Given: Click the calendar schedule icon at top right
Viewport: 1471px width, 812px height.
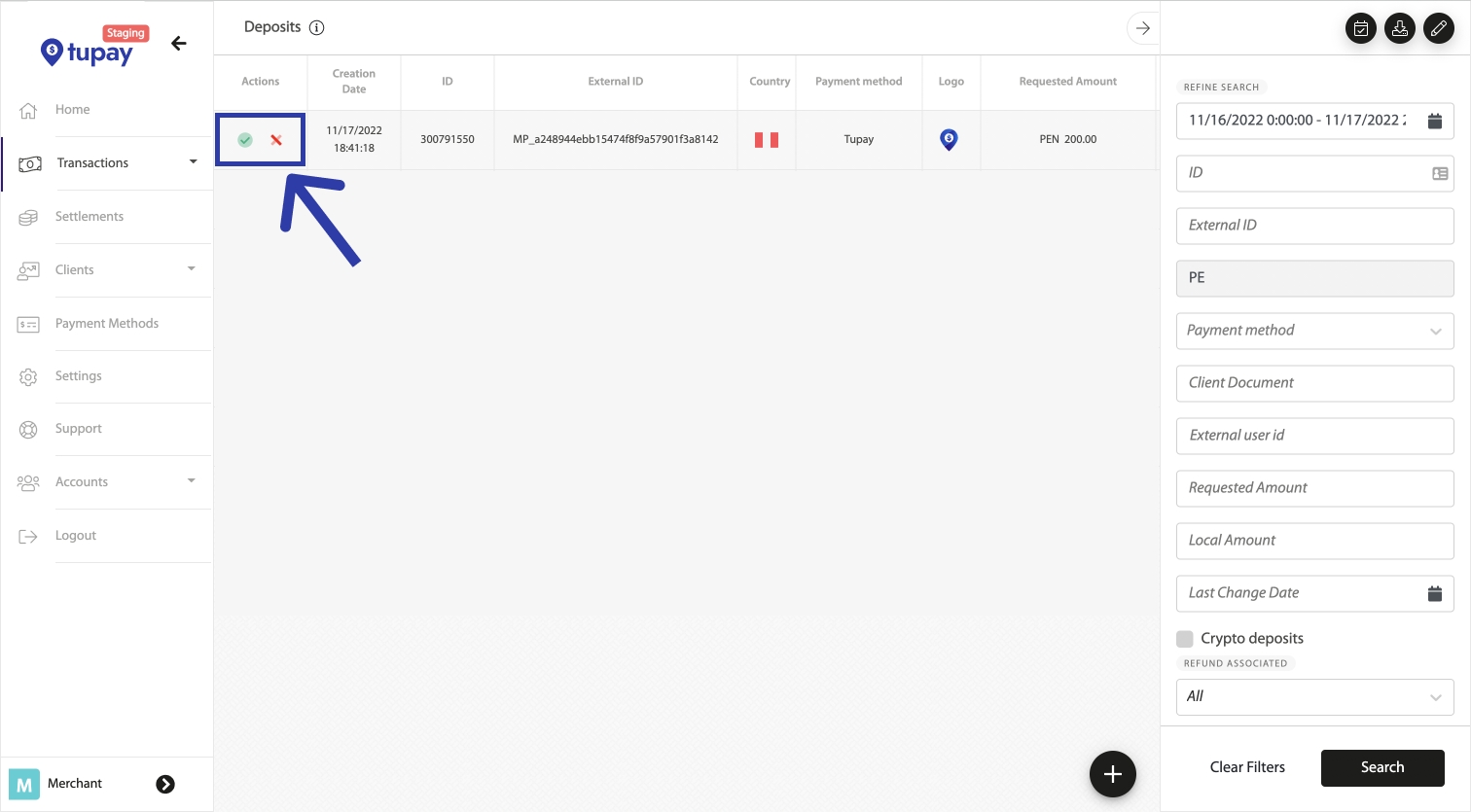Looking at the screenshot, I should pos(1360,28).
